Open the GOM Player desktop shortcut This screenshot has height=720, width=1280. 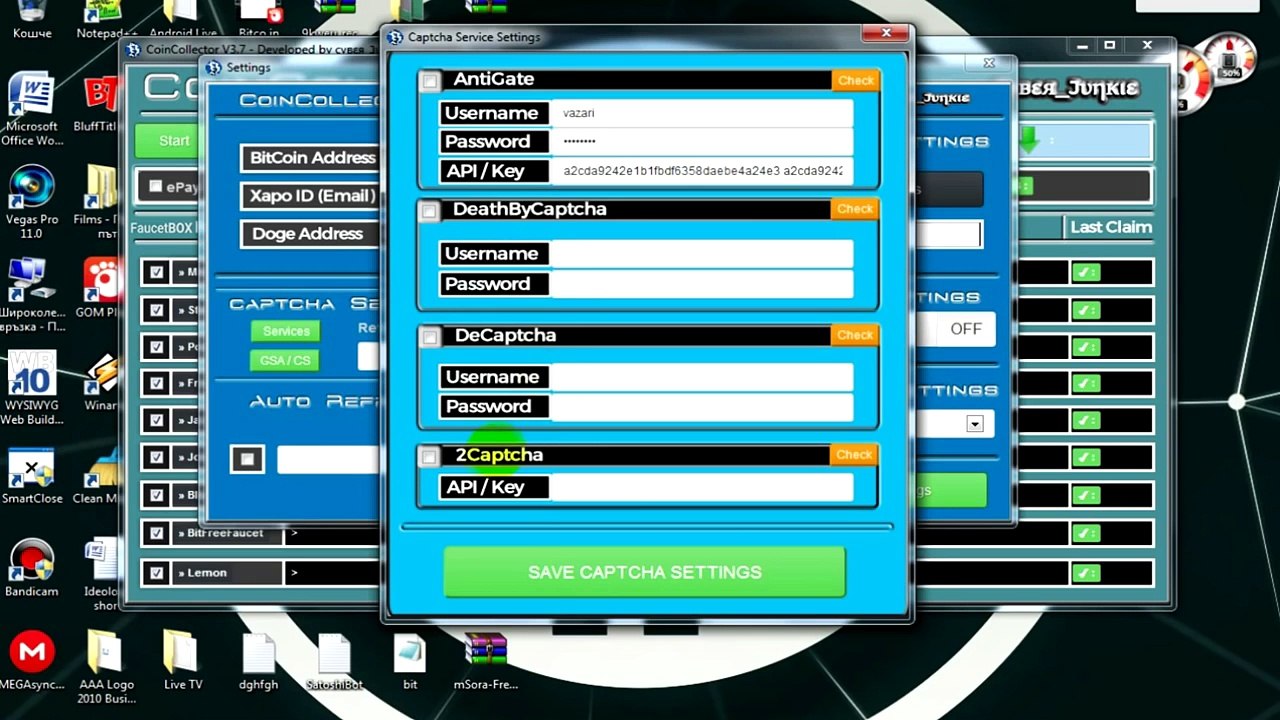pos(100,288)
